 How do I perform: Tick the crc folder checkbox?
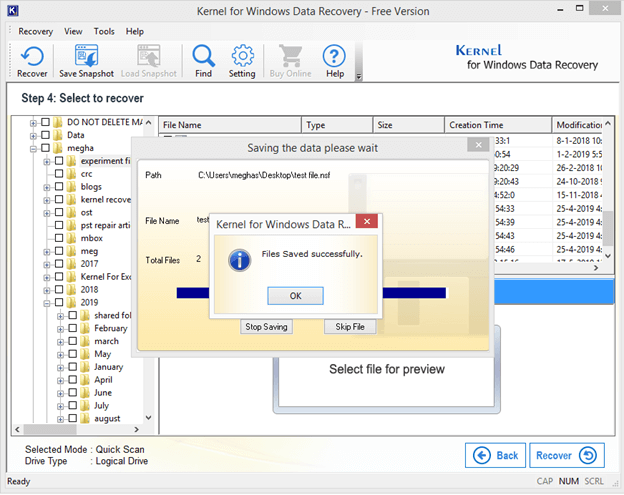59,173
